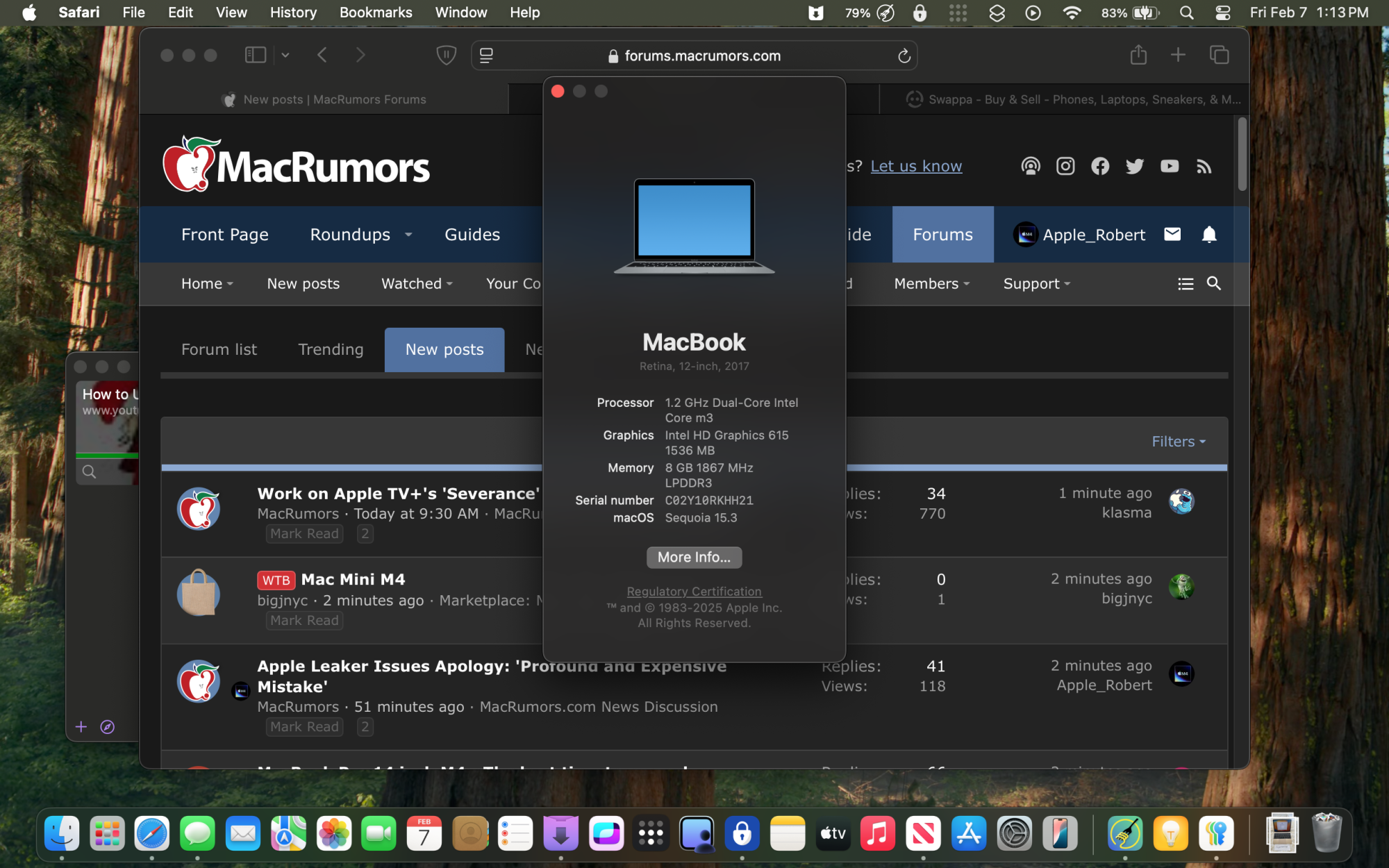
Task: Click the YouTube social icon
Action: click(x=1170, y=166)
